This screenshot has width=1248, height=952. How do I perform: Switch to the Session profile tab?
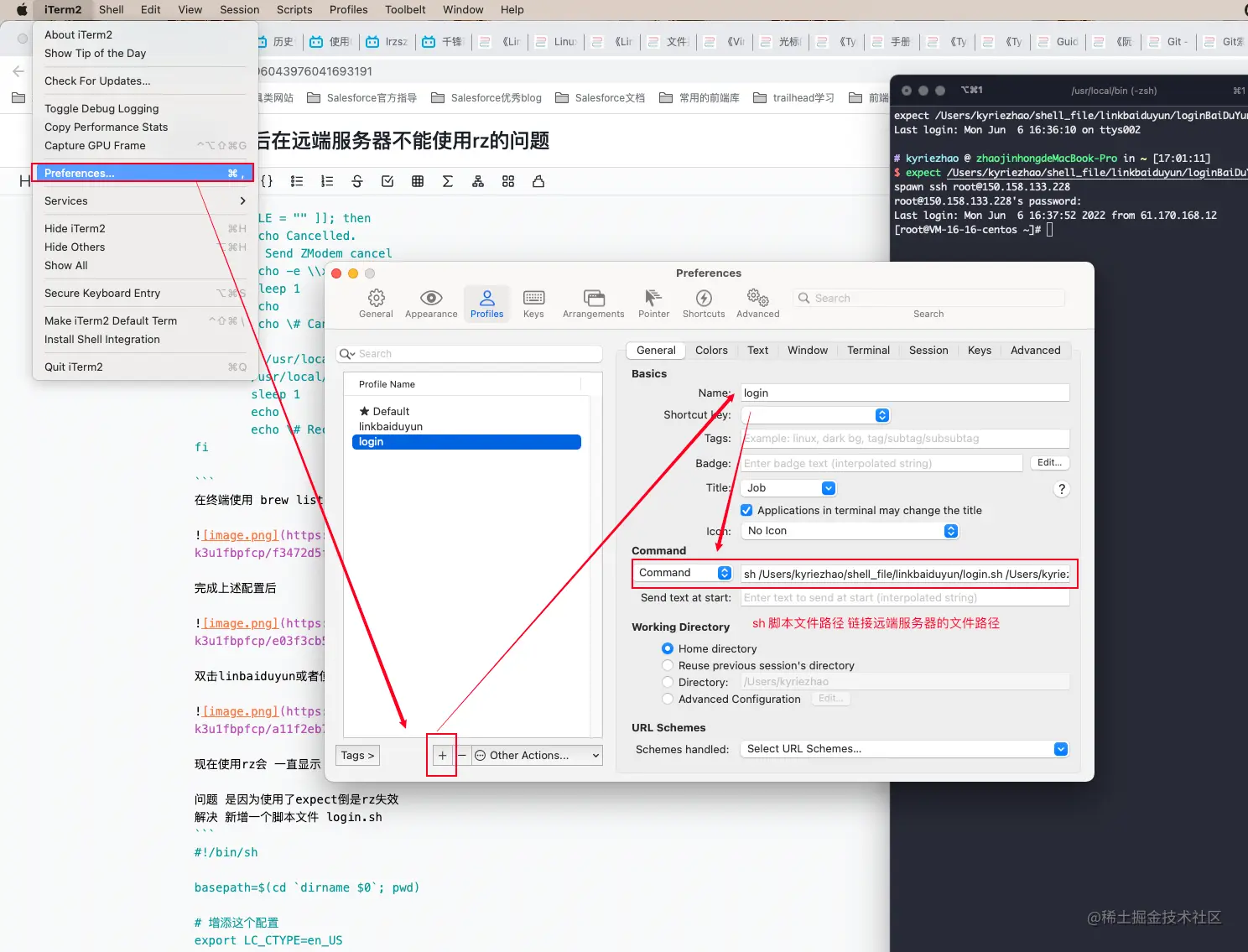click(928, 351)
